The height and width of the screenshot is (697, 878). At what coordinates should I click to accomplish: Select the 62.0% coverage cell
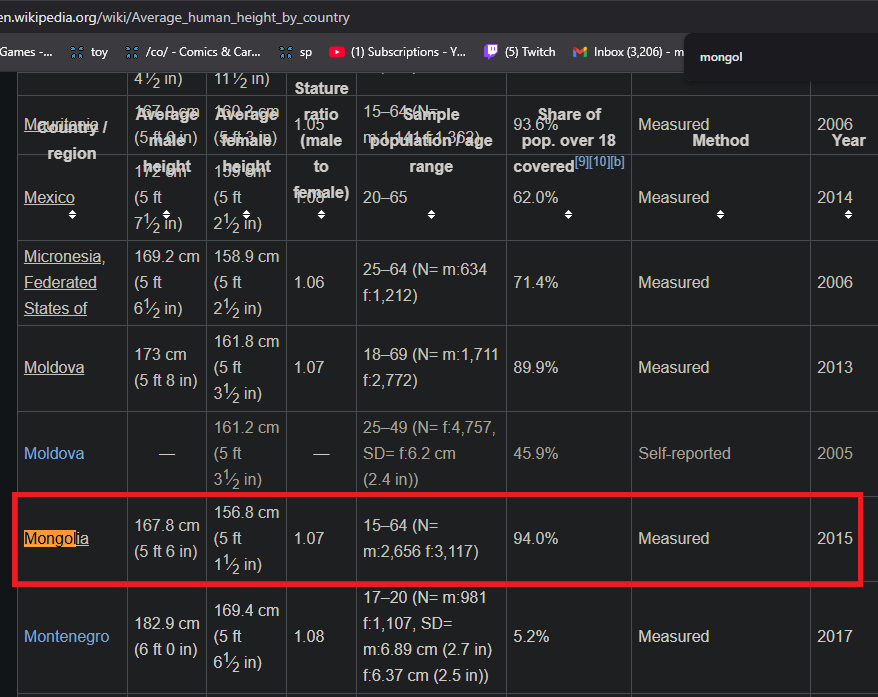[569, 198]
